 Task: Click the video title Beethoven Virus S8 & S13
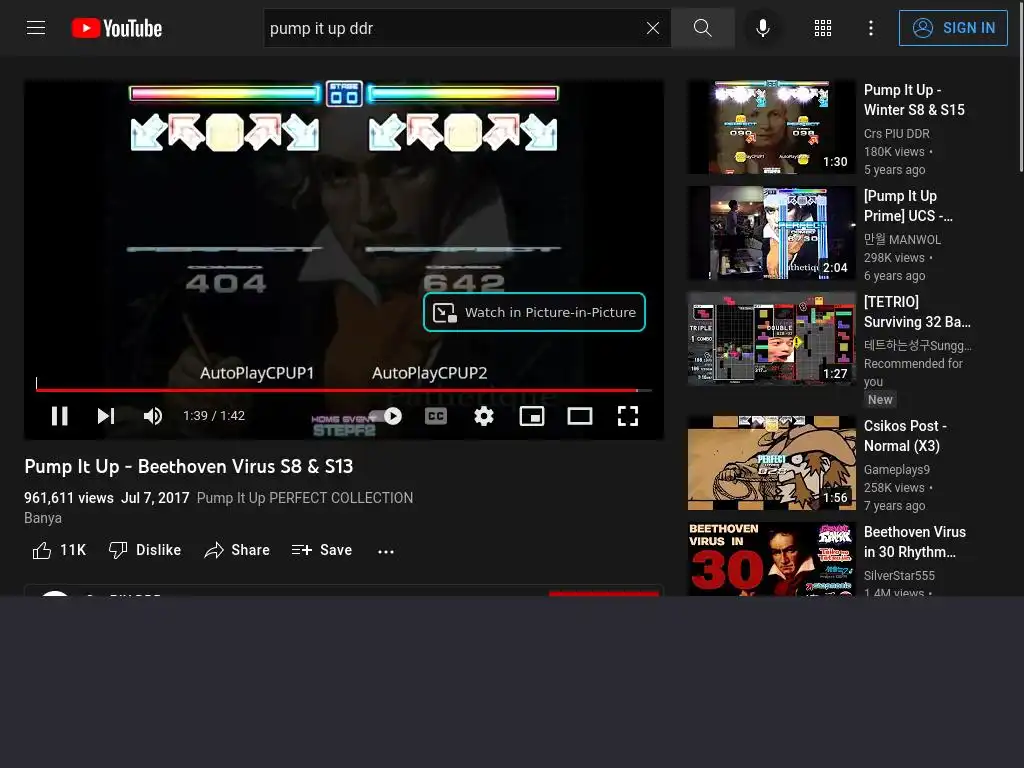(x=189, y=466)
